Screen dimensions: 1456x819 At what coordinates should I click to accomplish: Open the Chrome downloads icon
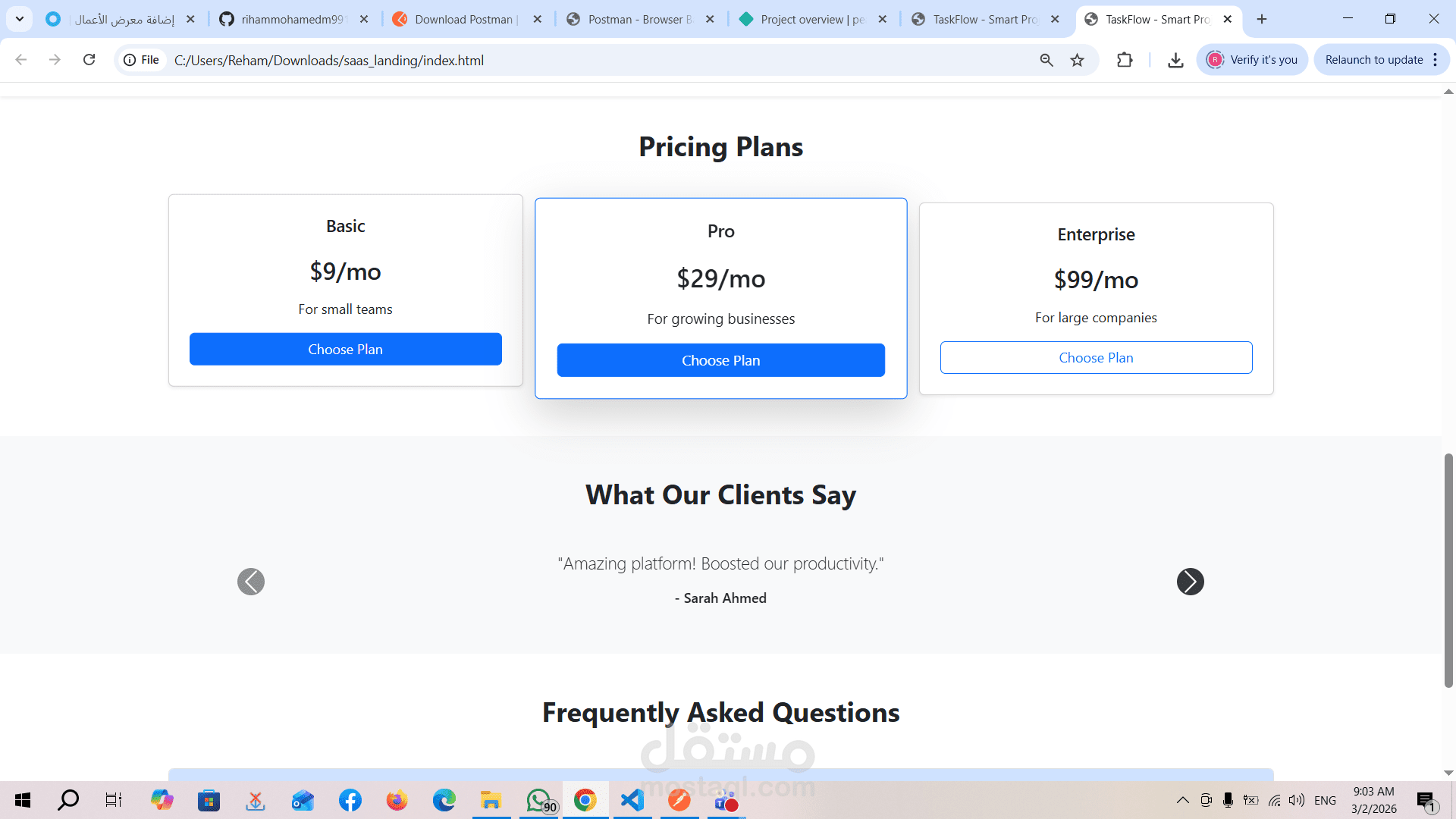(1175, 60)
